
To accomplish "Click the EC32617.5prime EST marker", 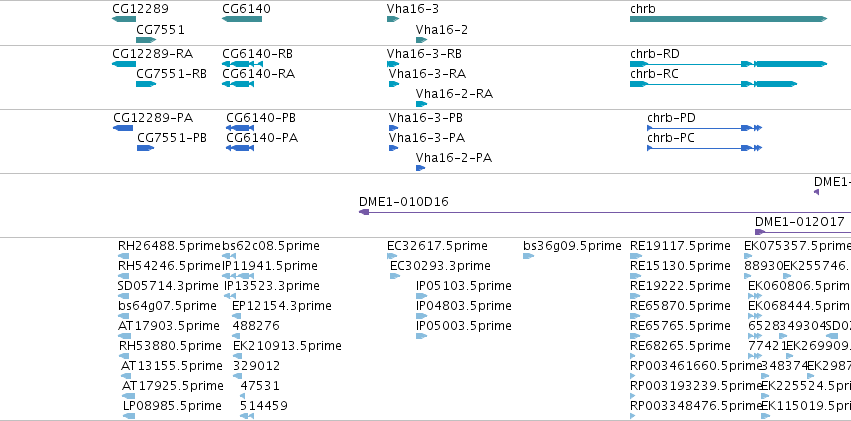I will point(393,256).
